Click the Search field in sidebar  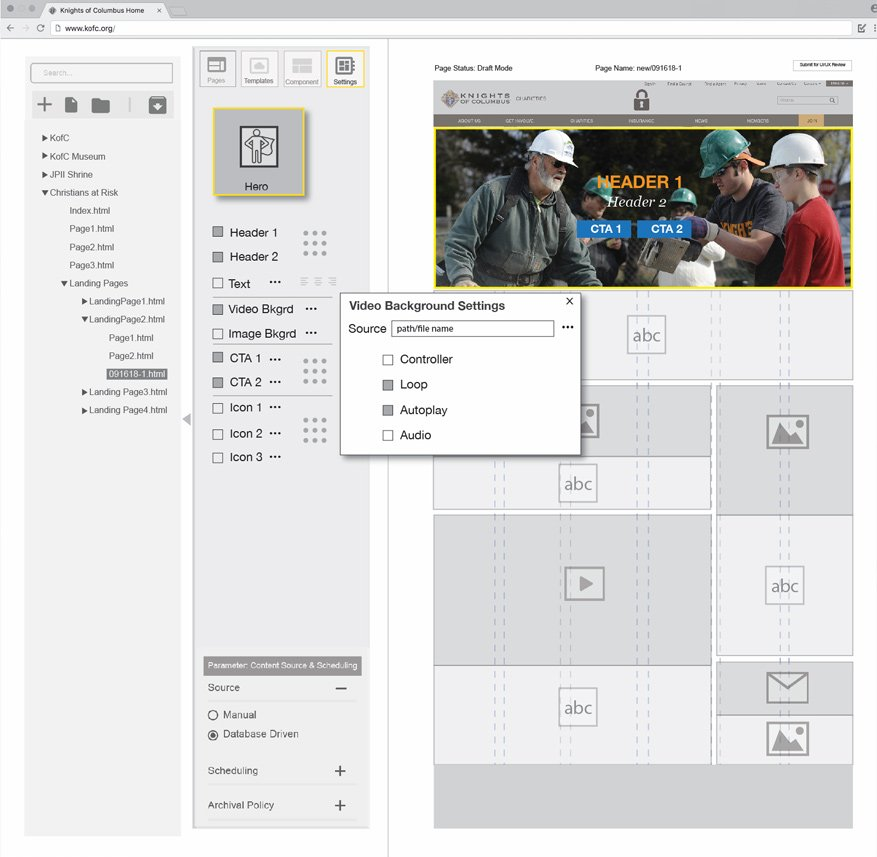[102, 73]
